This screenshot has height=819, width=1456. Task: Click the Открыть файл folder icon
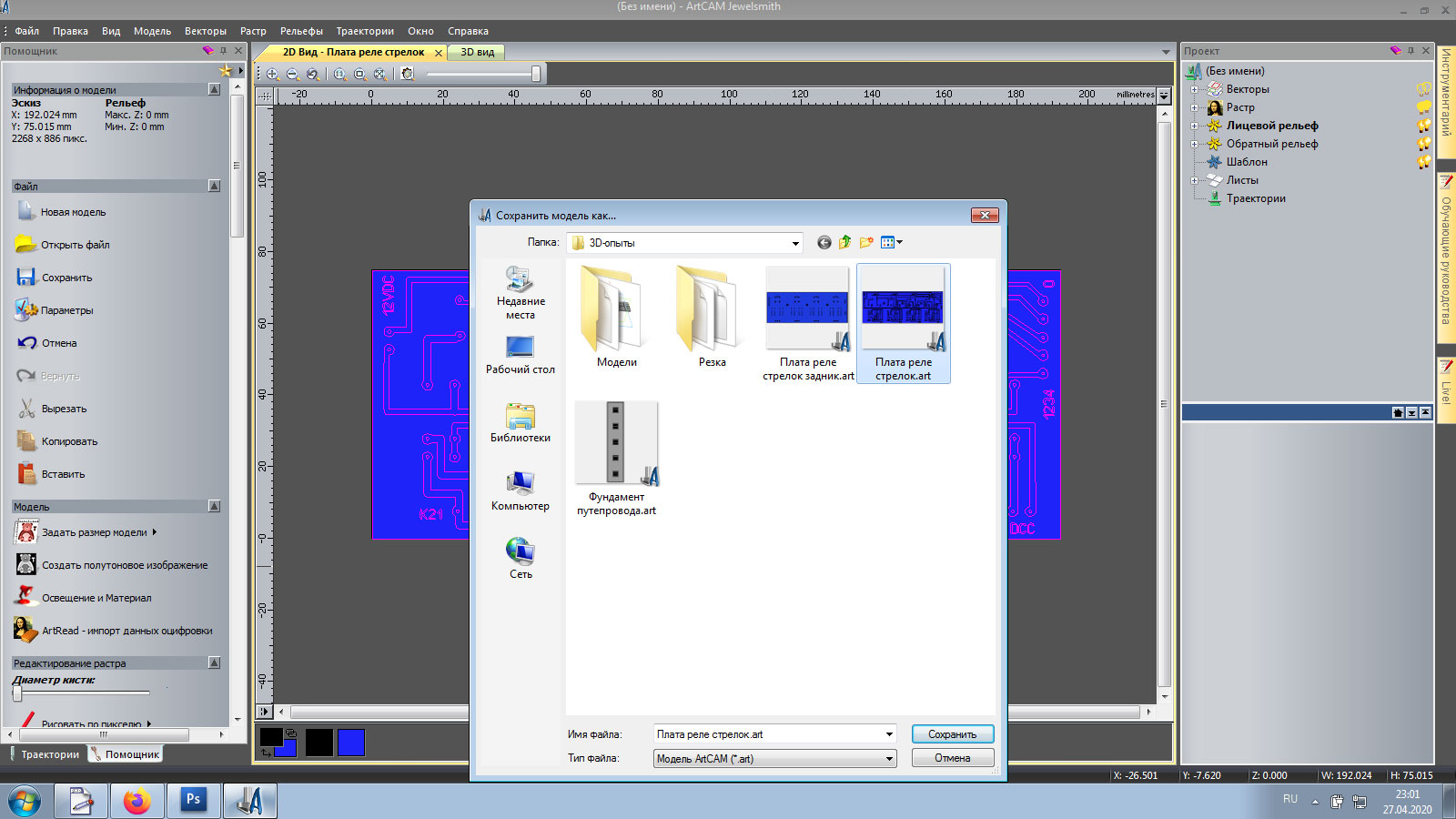[25, 244]
